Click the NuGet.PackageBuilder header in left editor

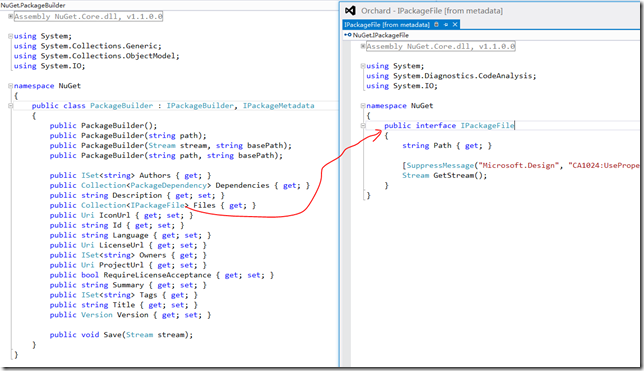(x=33, y=5)
